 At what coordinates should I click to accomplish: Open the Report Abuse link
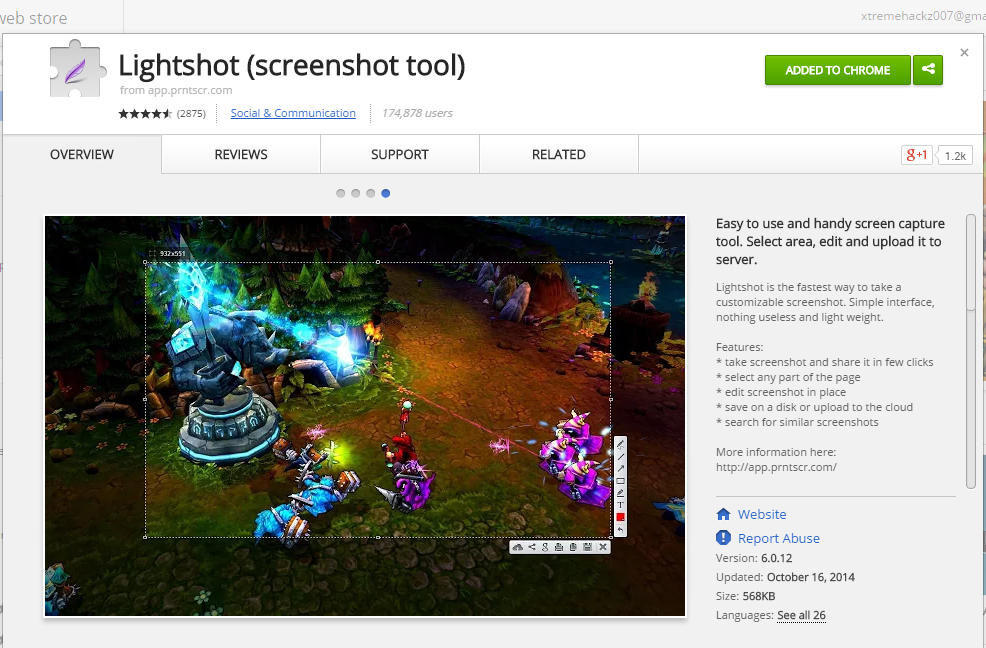pos(778,538)
